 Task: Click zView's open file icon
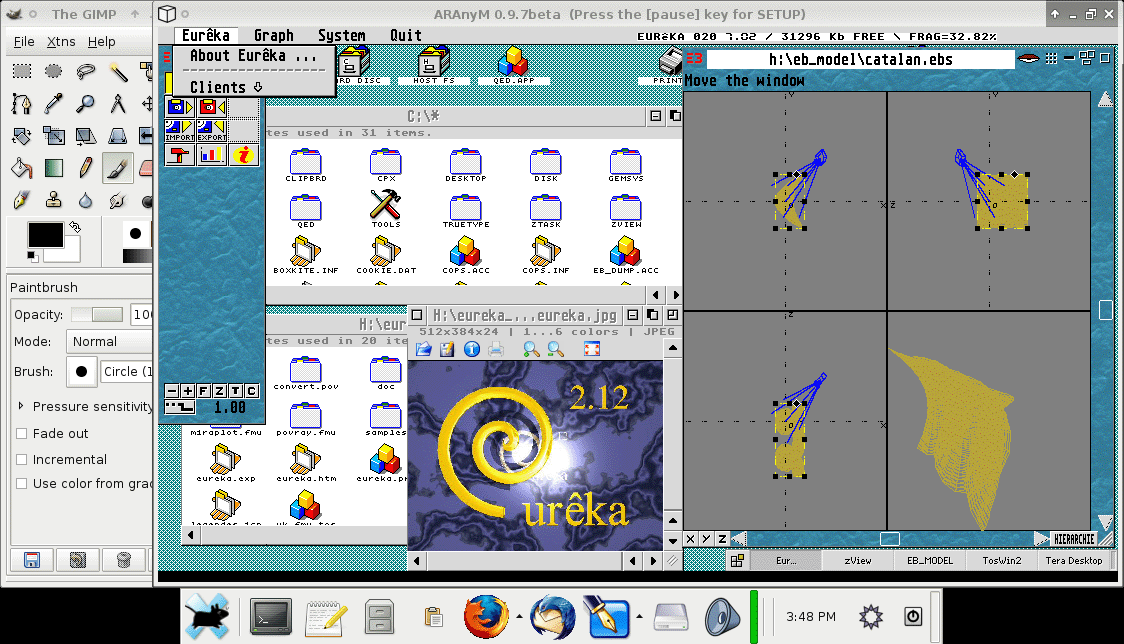click(424, 349)
